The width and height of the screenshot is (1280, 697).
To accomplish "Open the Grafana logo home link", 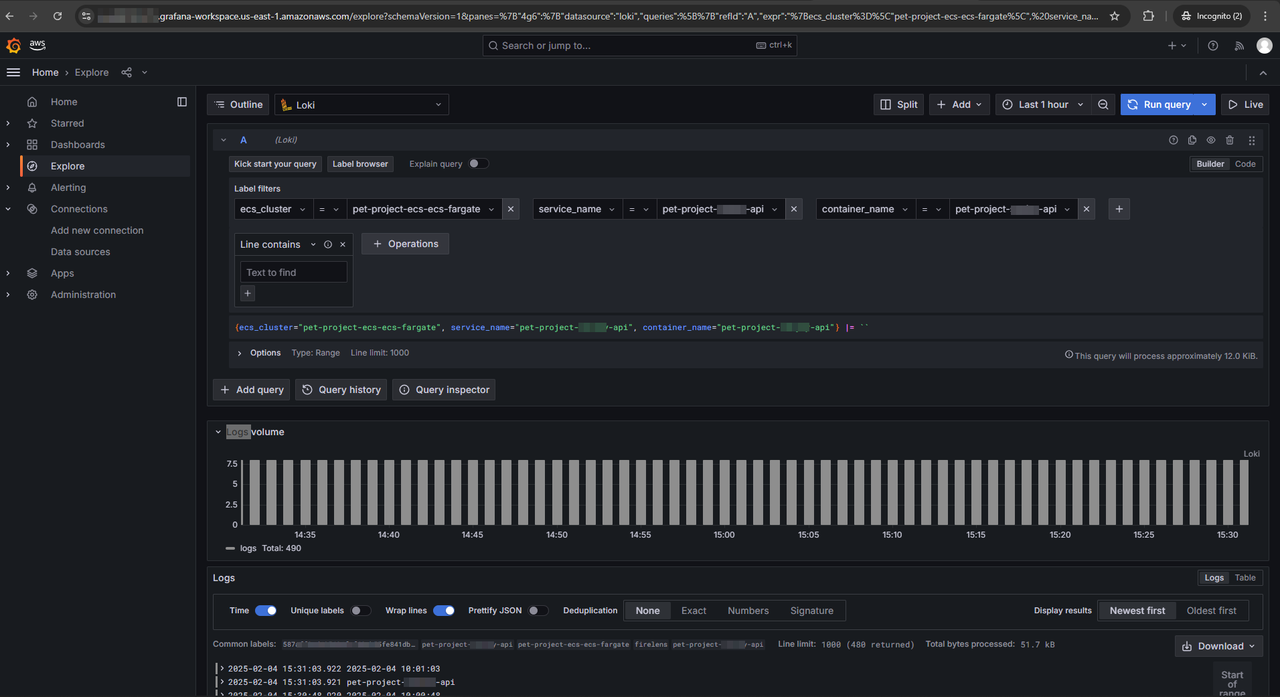I will coord(15,46).
